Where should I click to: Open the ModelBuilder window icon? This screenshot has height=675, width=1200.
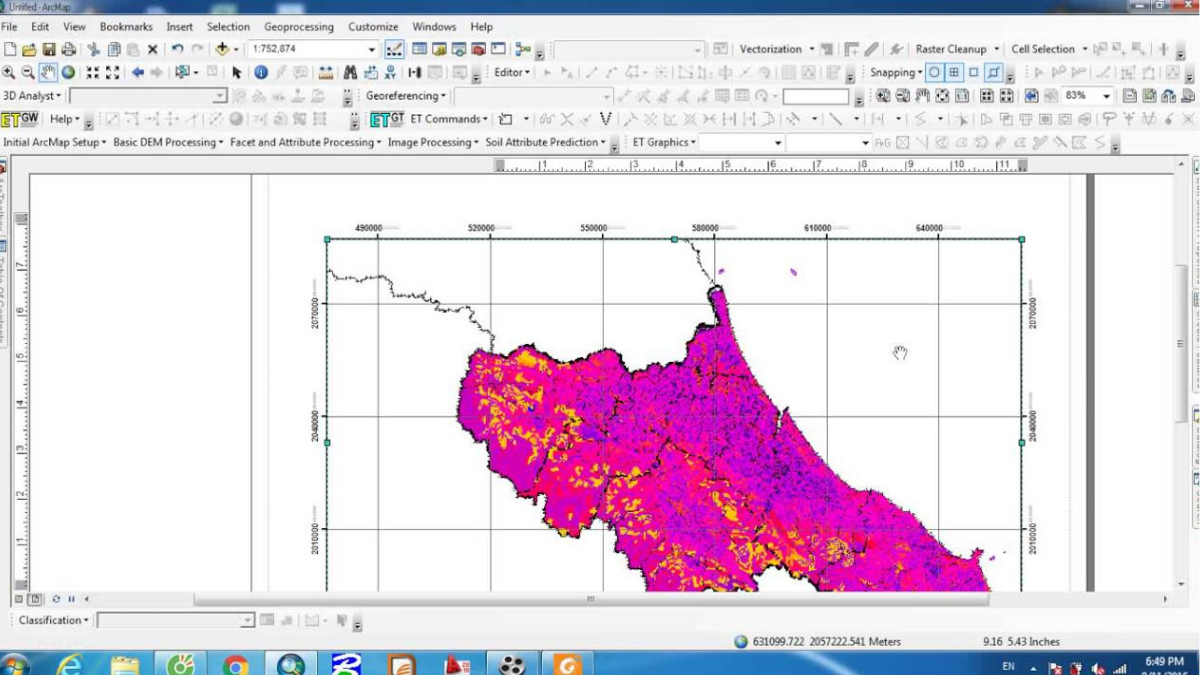[x=521, y=49]
